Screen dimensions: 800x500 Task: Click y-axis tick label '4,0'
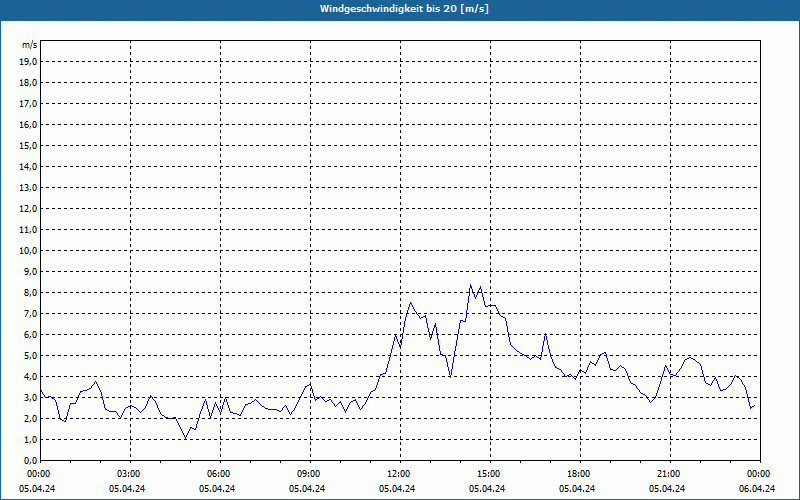tap(30, 377)
